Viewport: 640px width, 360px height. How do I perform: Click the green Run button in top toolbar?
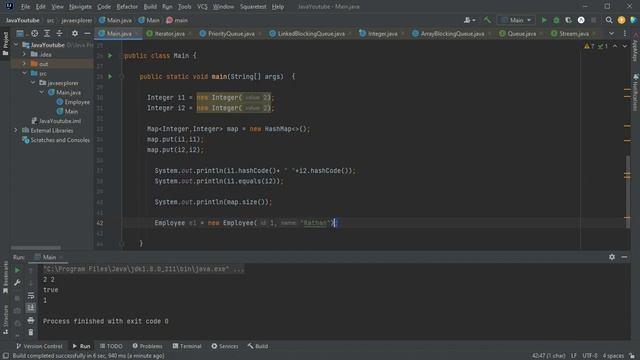click(544, 20)
